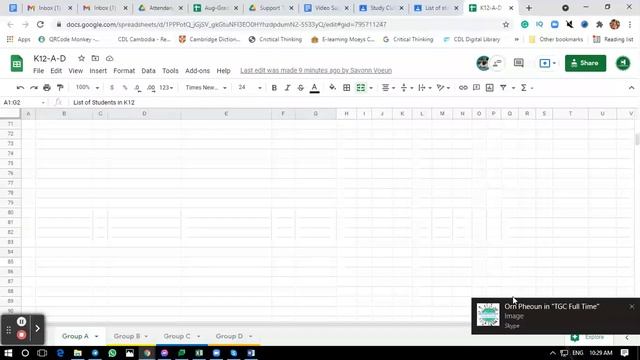Select the Paint format tool
Viewport: 640px width, 360px height.
point(60,88)
